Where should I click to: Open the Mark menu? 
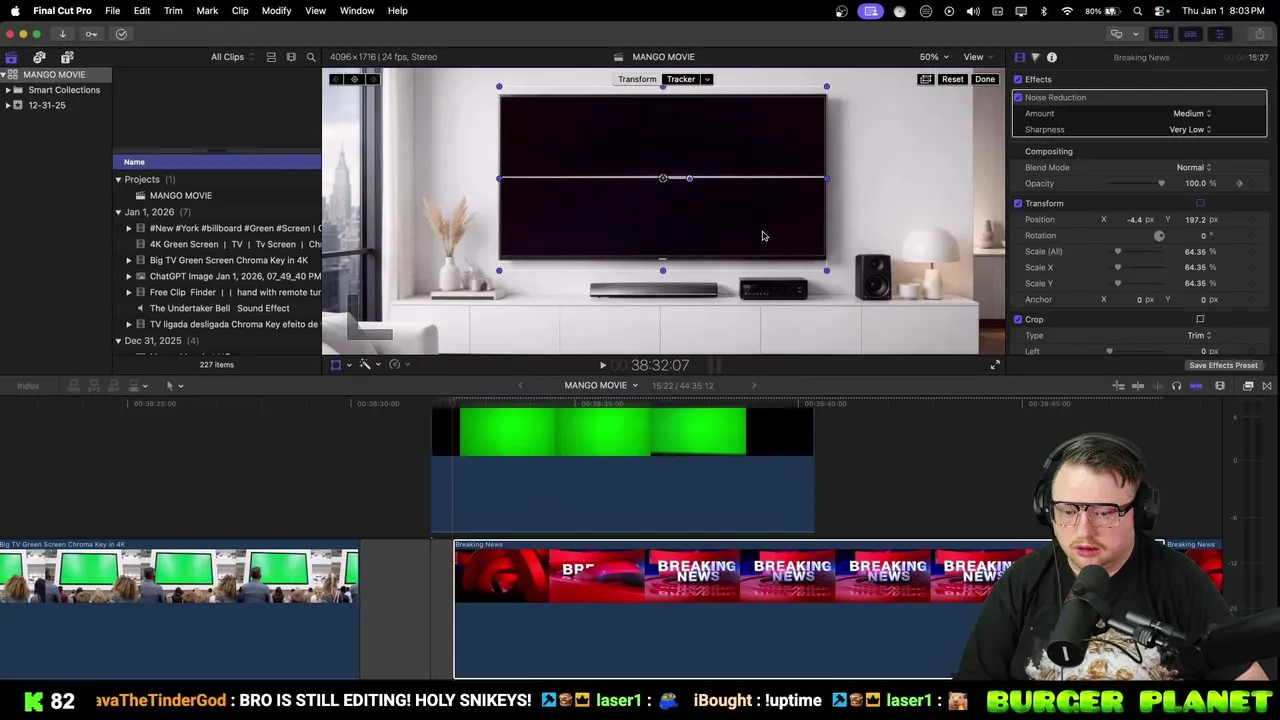(207, 11)
